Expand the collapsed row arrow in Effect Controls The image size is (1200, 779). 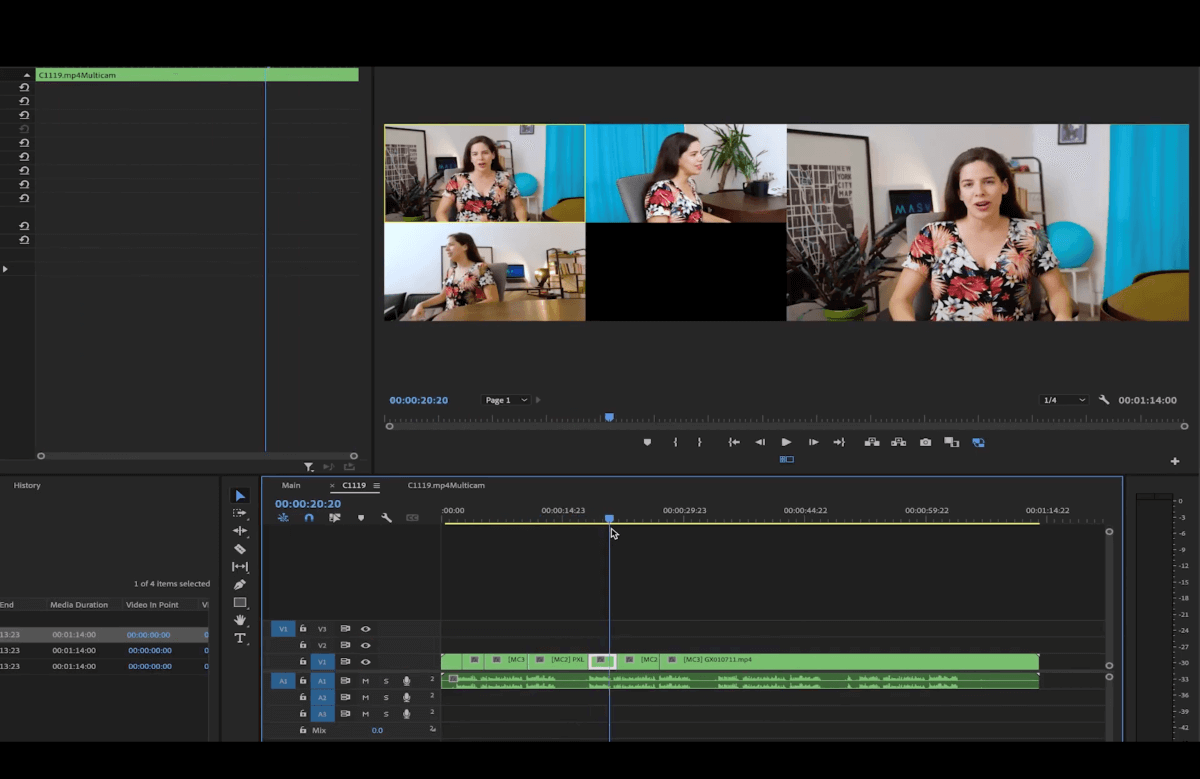tap(5, 269)
